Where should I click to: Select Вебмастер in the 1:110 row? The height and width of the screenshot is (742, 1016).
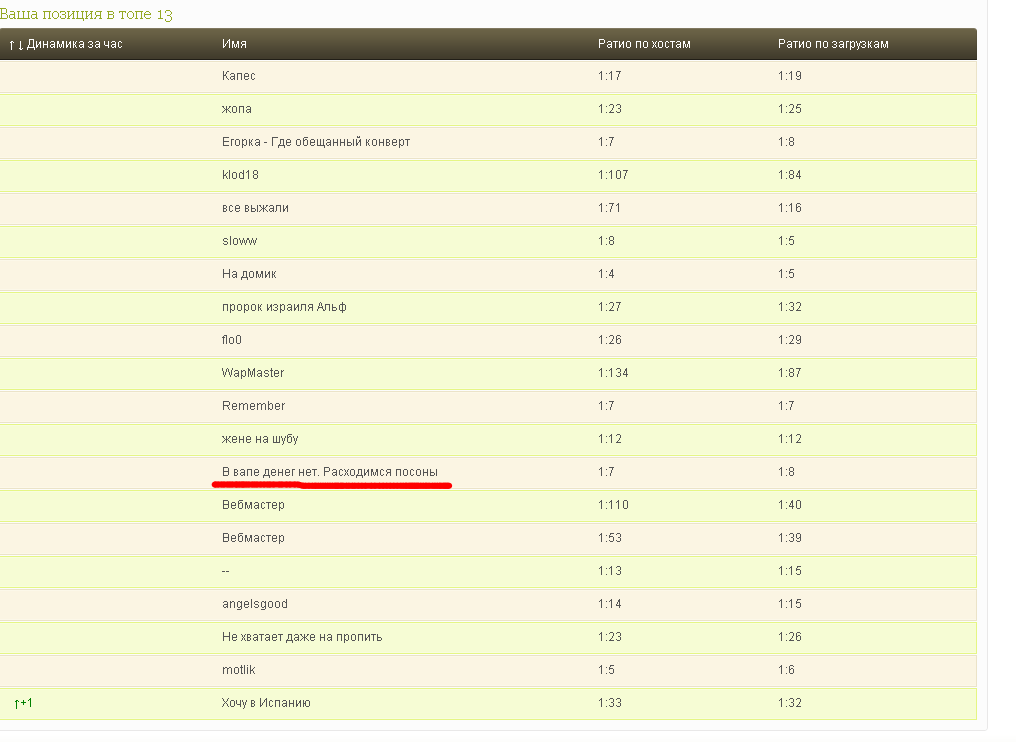tap(253, 505)
